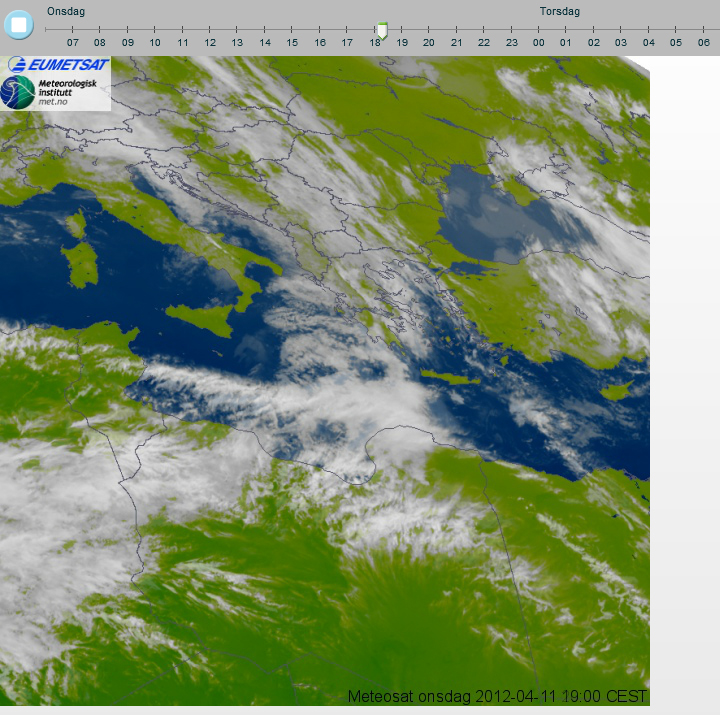Jump to midnight 00 on Torsdag
Screen dimensions: 722x715
pyautogui.click(x=539, y=42)
